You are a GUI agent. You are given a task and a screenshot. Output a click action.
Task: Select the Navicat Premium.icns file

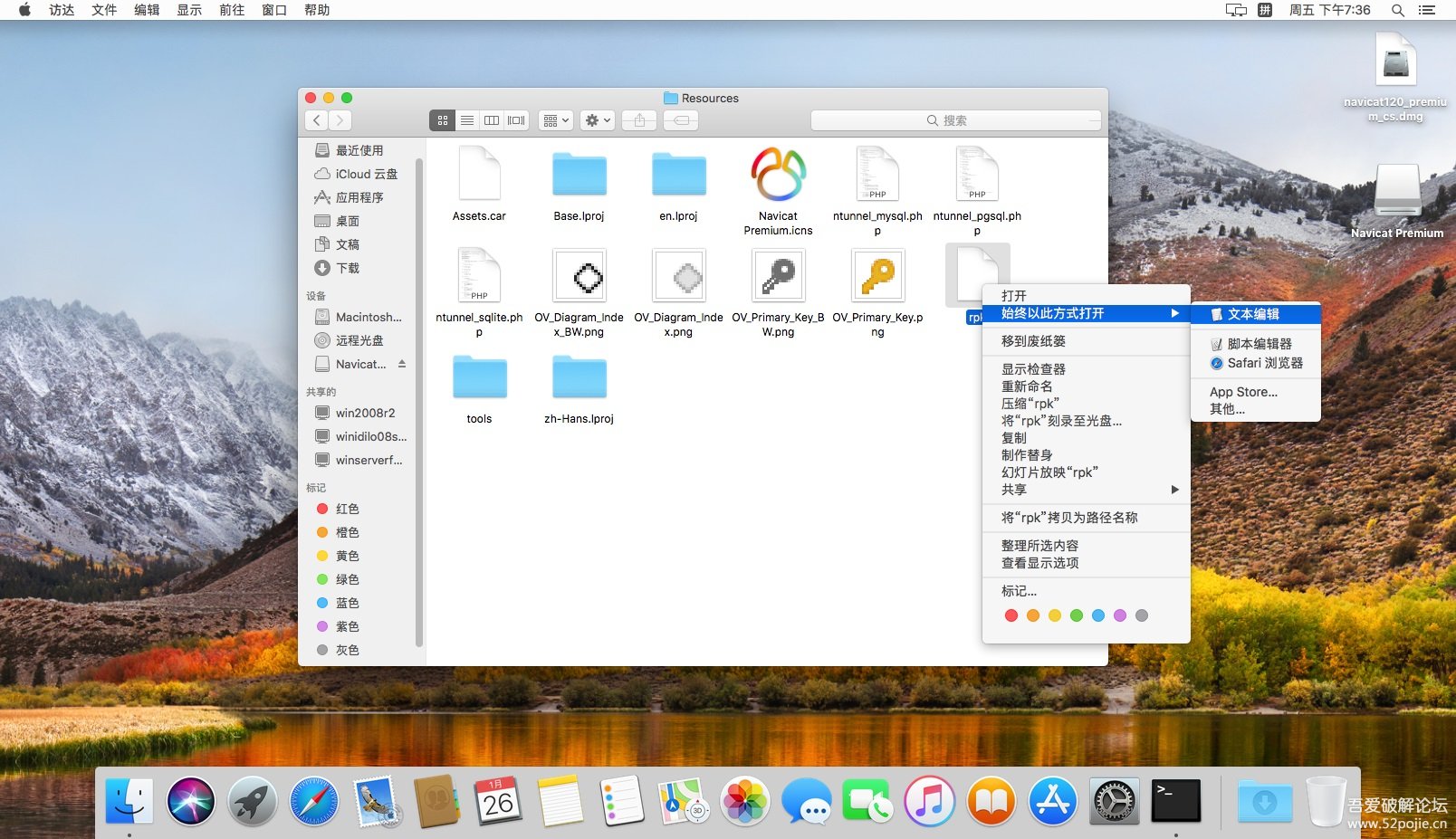tap(779, 173)
